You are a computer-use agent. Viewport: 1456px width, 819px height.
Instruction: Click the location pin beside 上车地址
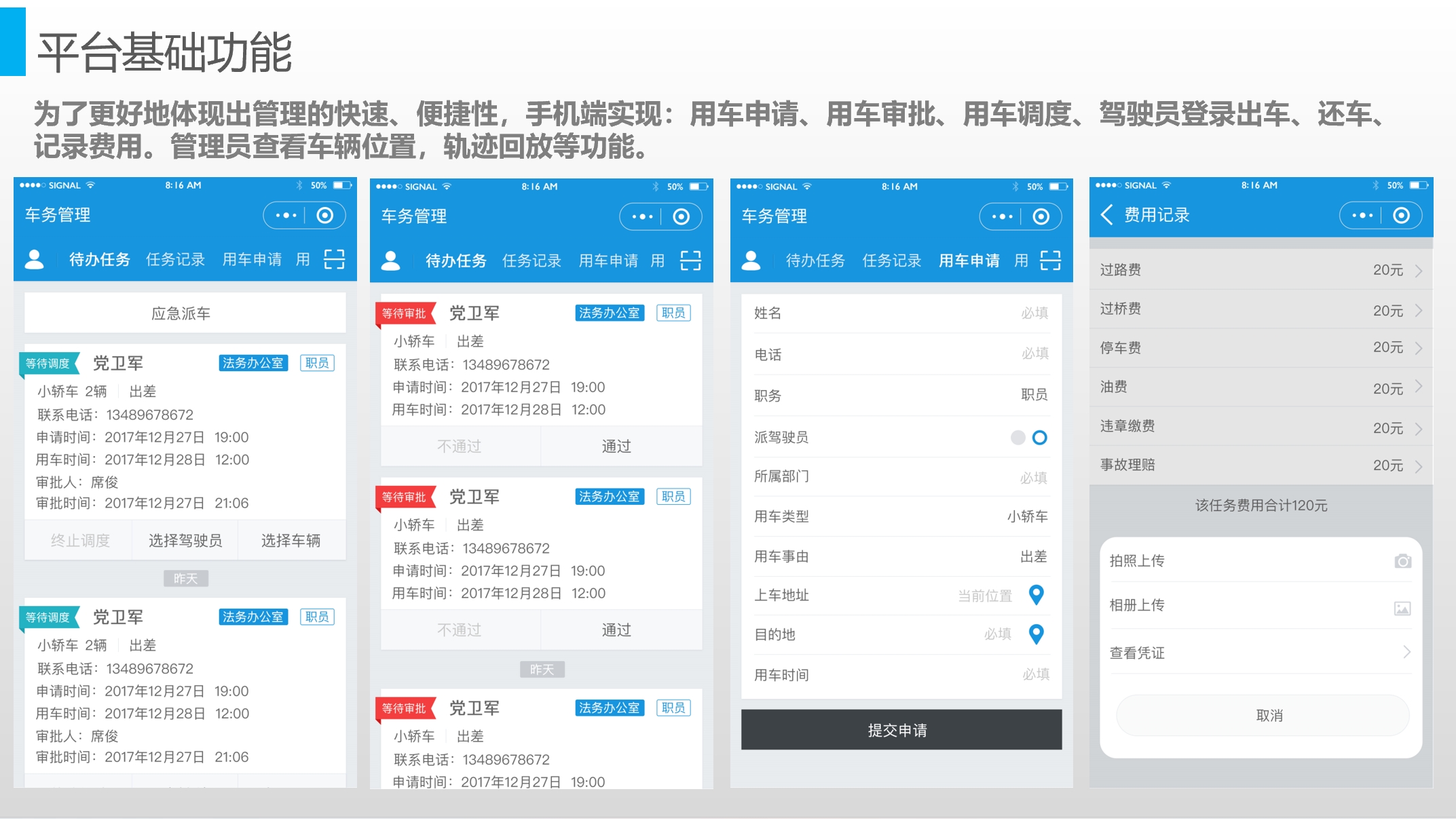pos(1036,595)
